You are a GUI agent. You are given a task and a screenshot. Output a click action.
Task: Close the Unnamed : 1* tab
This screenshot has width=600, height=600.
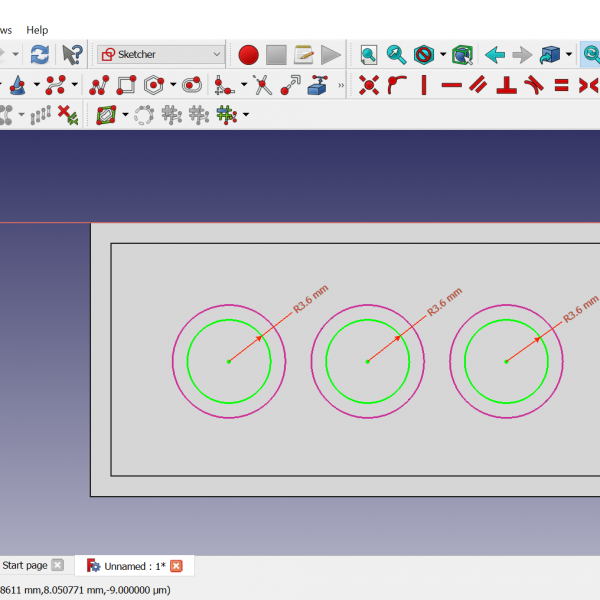click(x=177, y=566)
